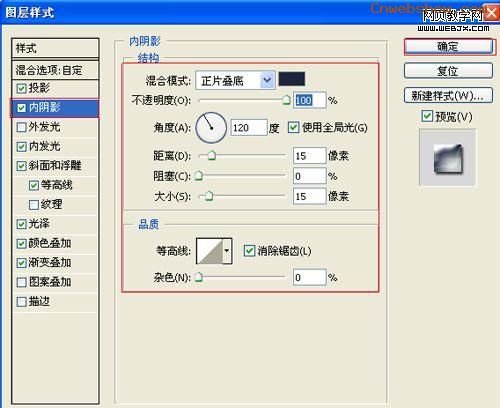Uncheck the 投影 drop shadow checkbox

[21, 88]
